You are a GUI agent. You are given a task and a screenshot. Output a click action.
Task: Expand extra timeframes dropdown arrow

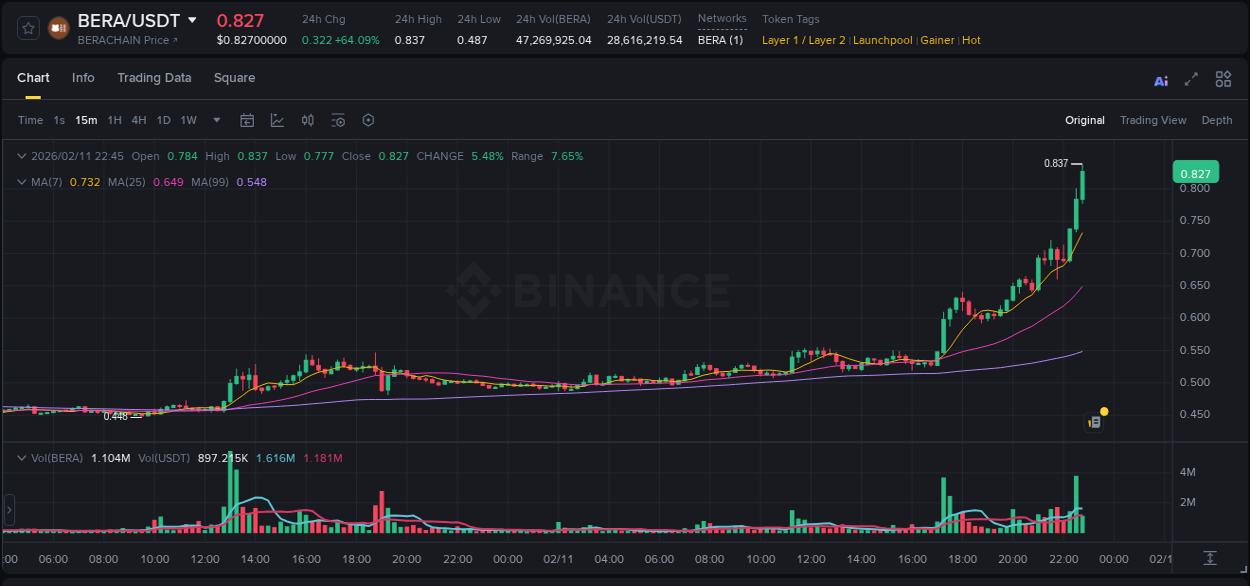[215, 120]
